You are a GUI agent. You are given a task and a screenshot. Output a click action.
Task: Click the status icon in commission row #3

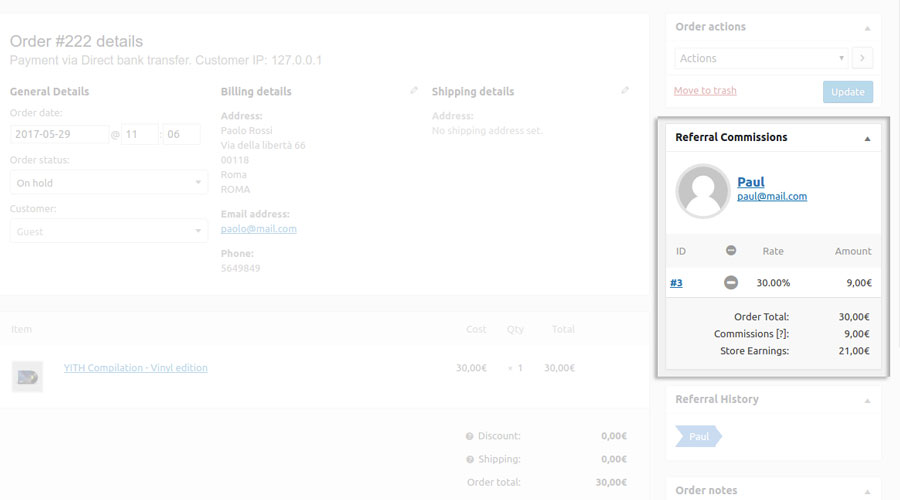[731, 283]
